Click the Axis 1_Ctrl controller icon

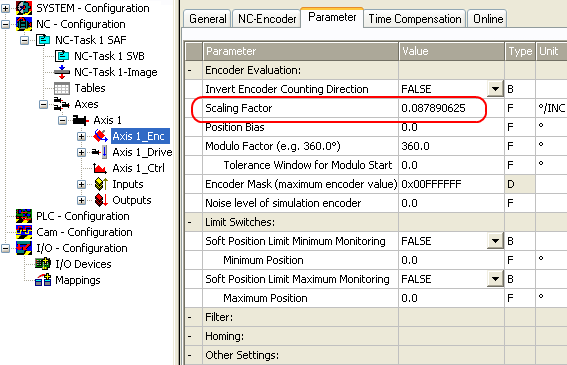[99, 168]
